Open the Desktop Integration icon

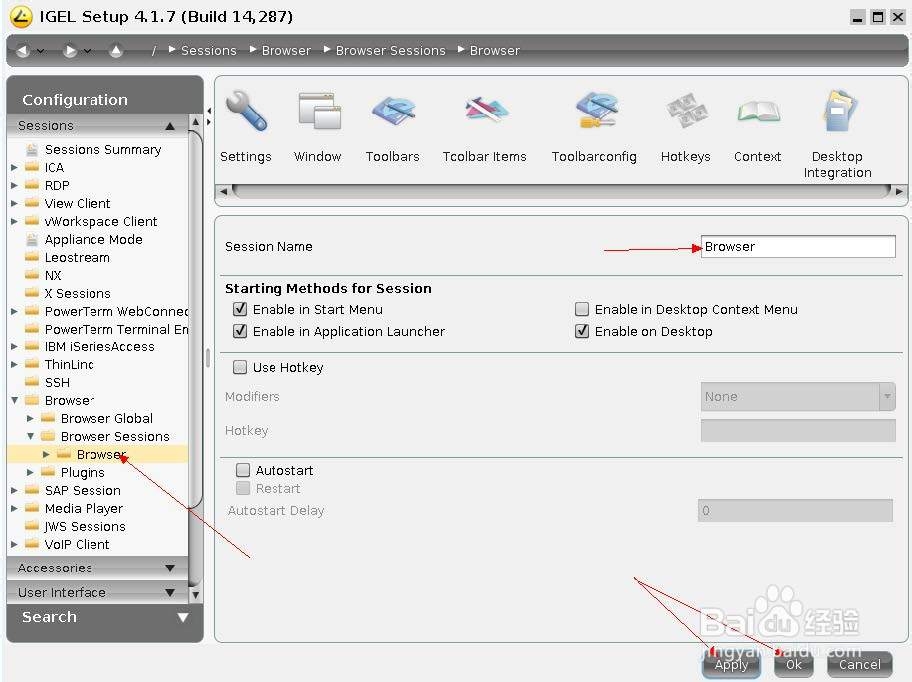839,111
